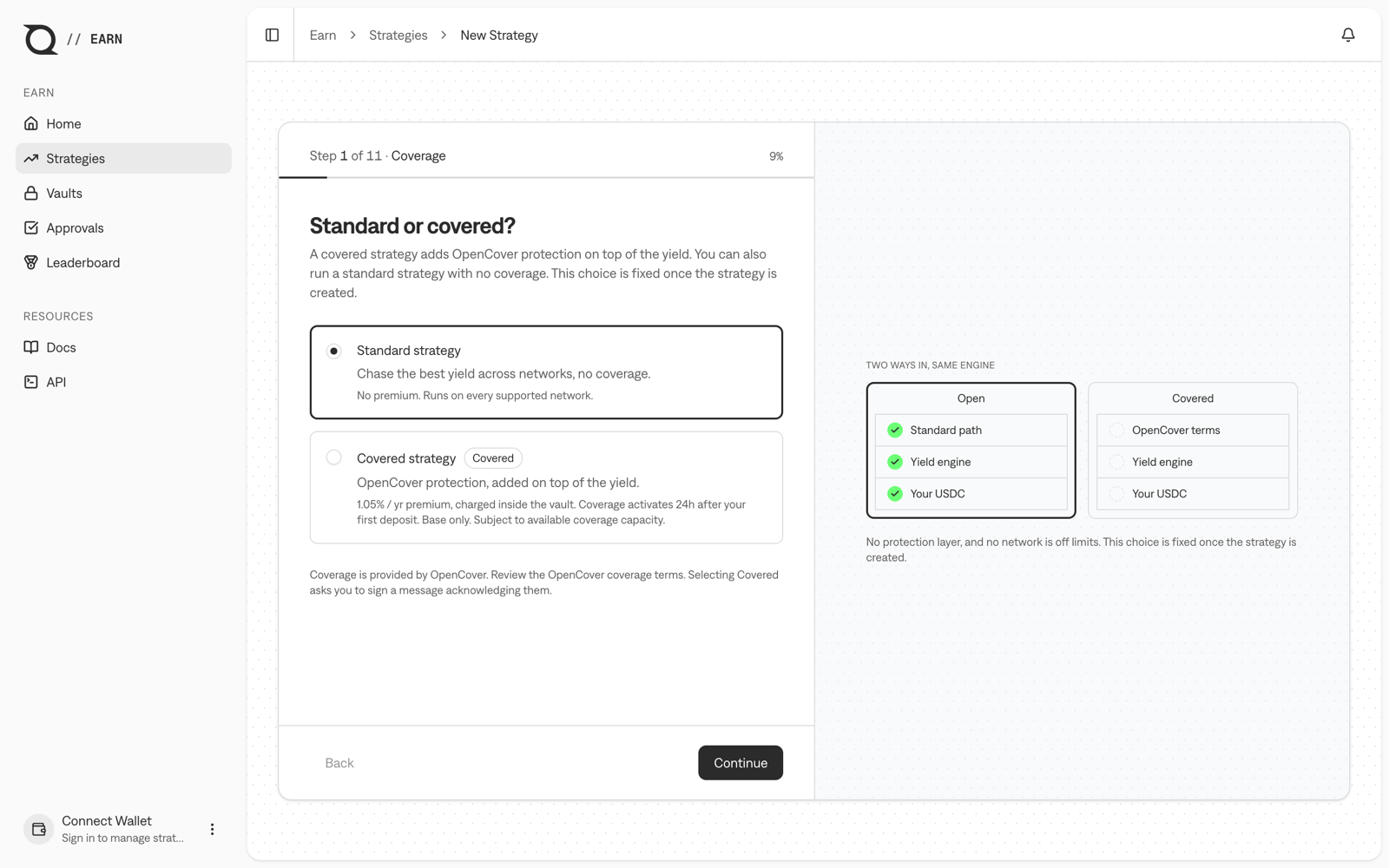Select the Covered strategy radio button

click(x=333, y=457)
